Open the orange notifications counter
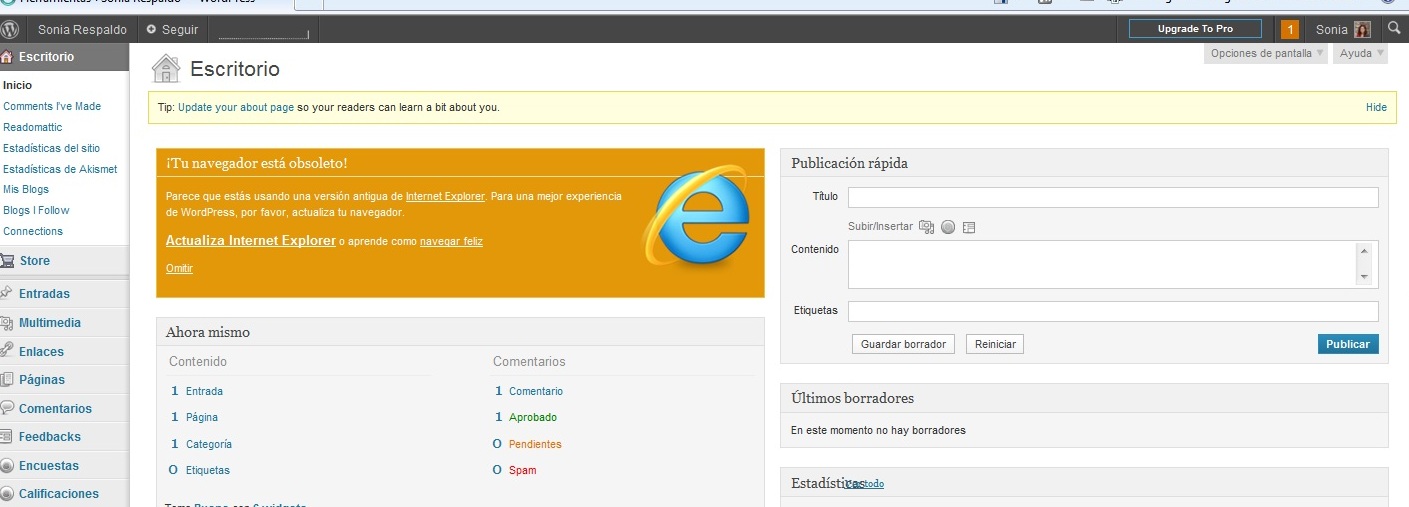 pos(1290,30)
